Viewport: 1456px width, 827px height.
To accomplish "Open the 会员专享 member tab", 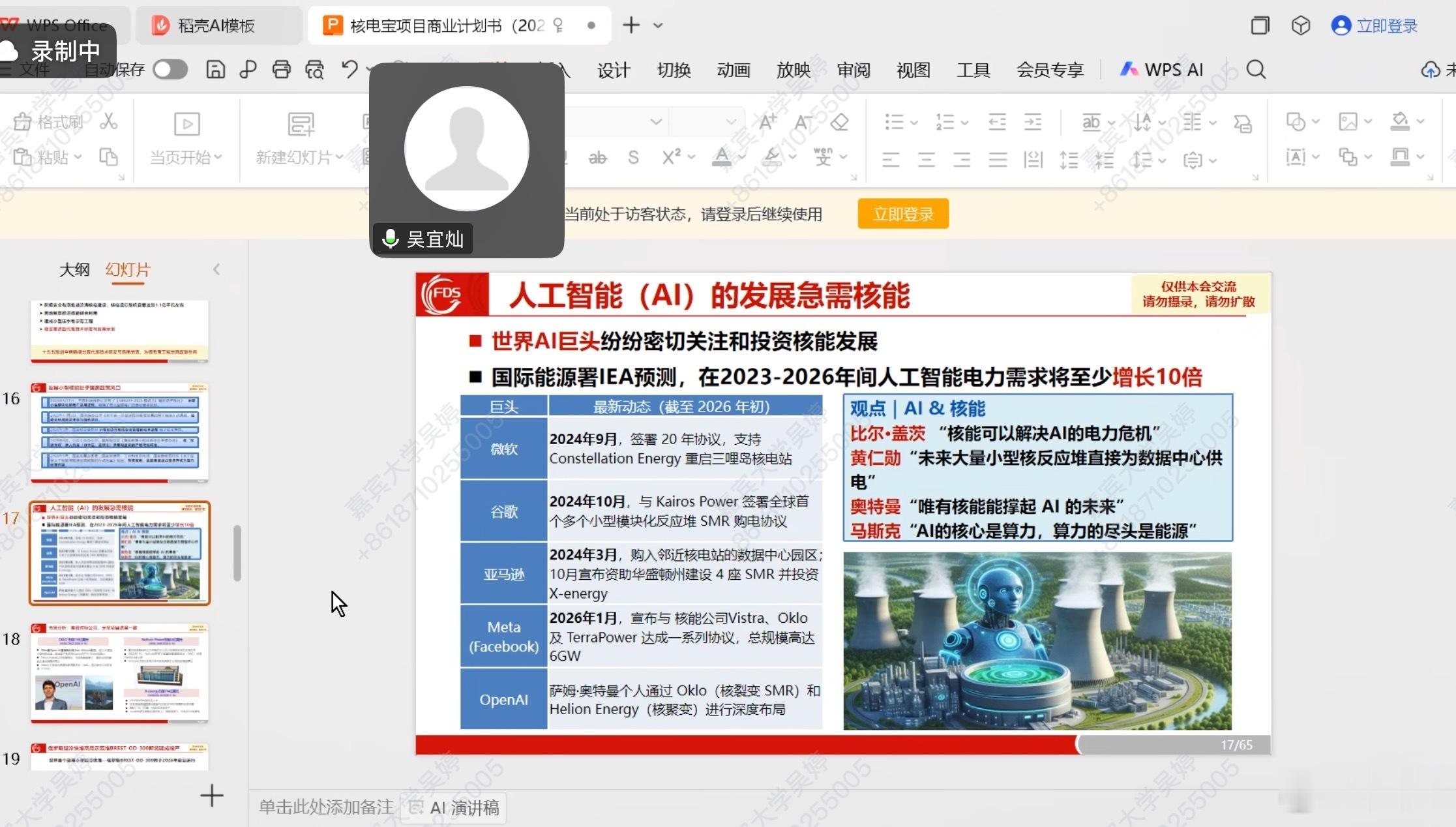I will point(1050,70).
